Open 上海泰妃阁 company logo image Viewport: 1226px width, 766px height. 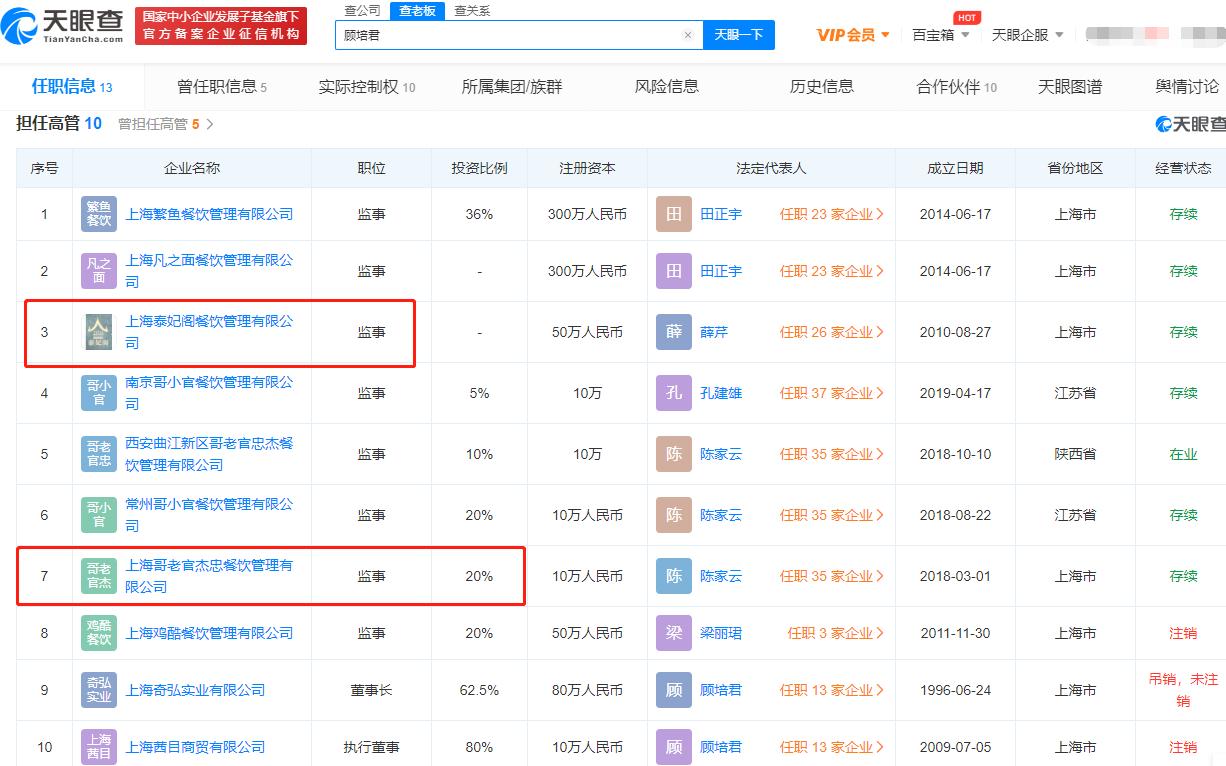click(99, 332)
